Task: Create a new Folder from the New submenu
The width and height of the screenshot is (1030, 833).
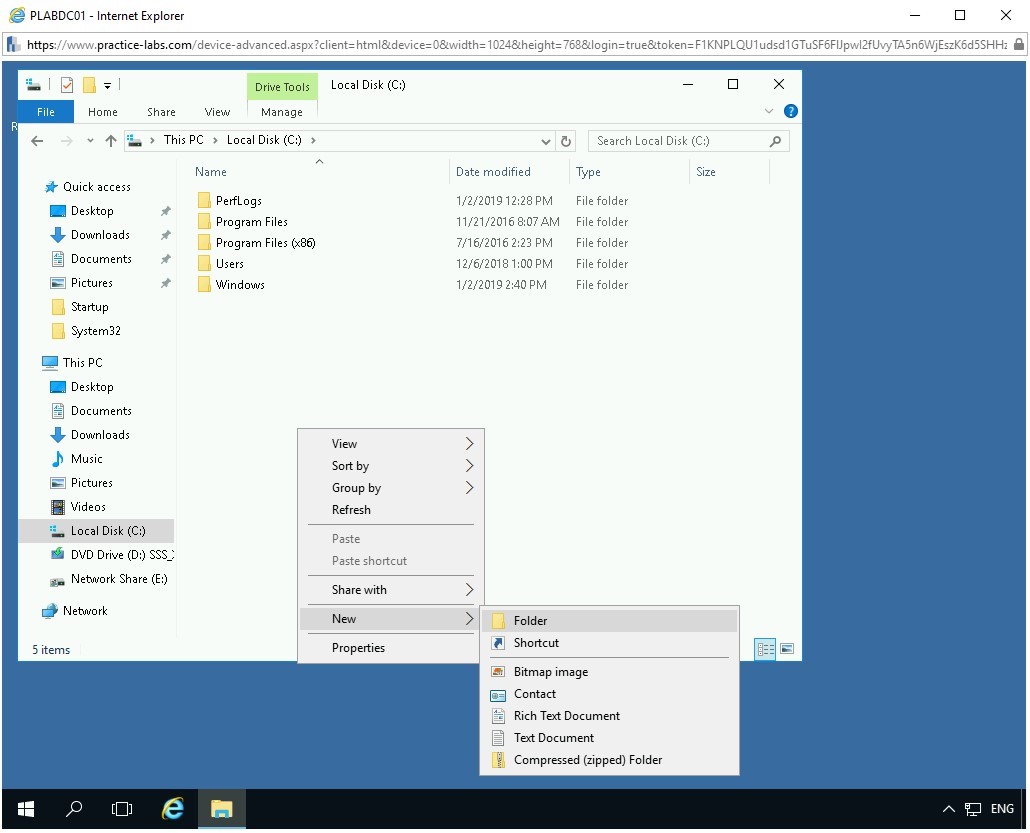Action: tap(609, 621)
